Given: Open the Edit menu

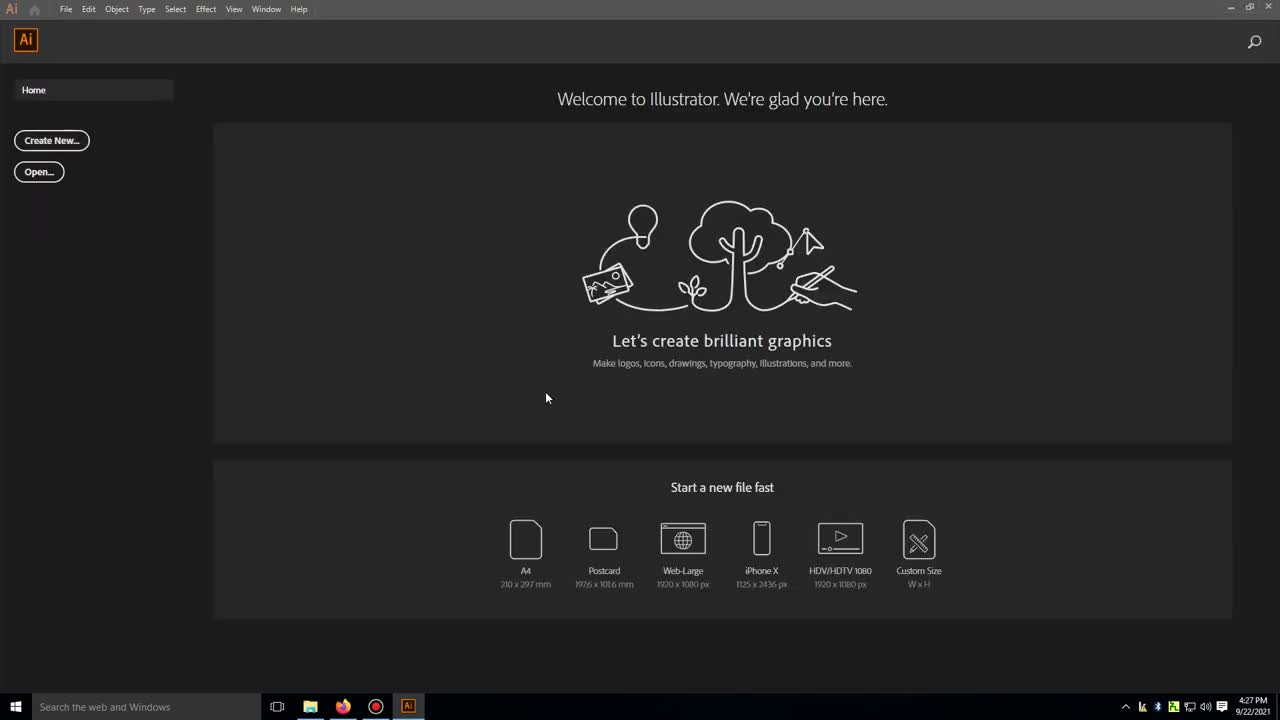Looking at the screenshot, I should click(89, 9).
